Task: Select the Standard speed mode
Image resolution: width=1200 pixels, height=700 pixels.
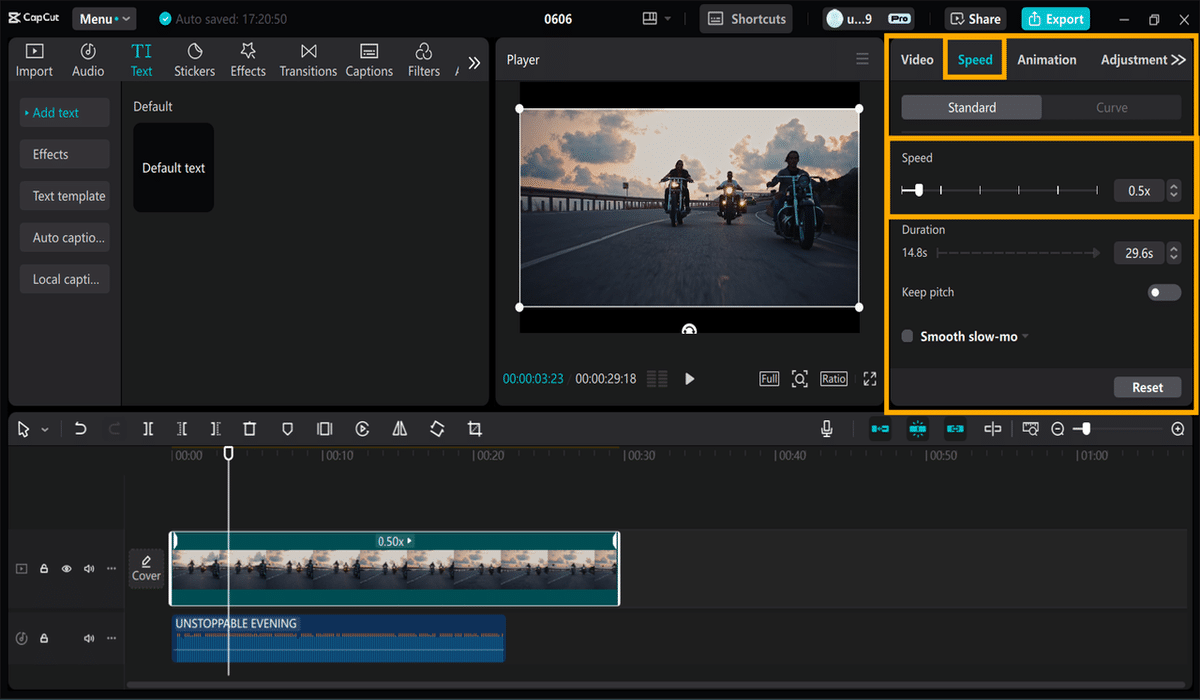Action: [x=972, y=108]
